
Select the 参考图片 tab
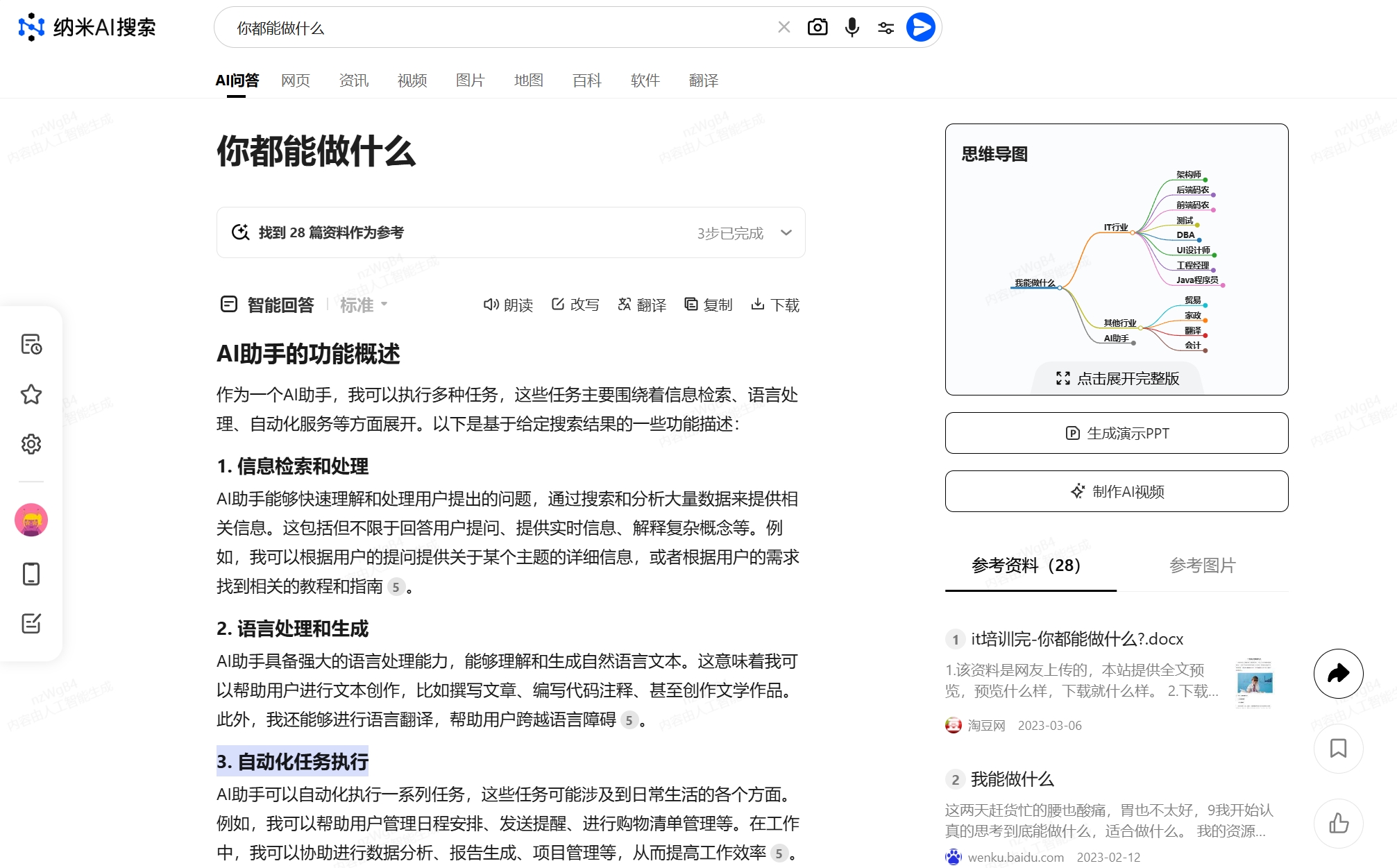pos(1203,565)
